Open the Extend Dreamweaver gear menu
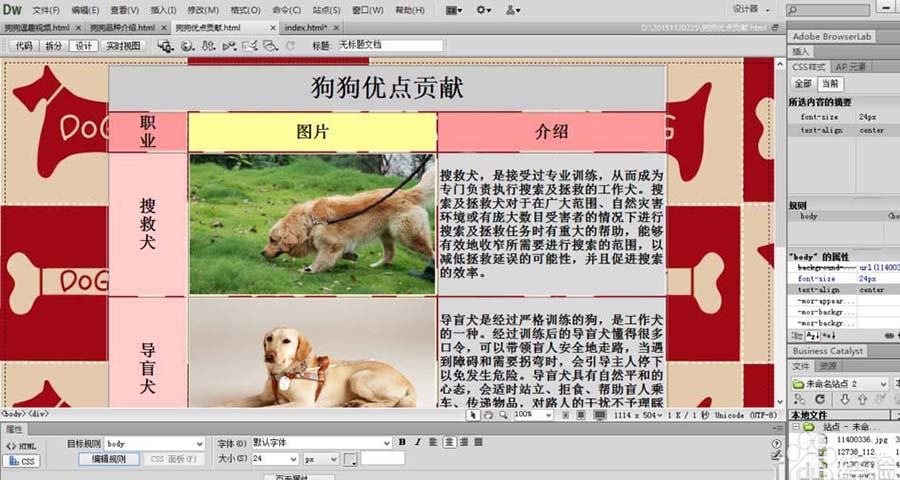The width and height of the screenshot is (900, 480). coord(484,10)
